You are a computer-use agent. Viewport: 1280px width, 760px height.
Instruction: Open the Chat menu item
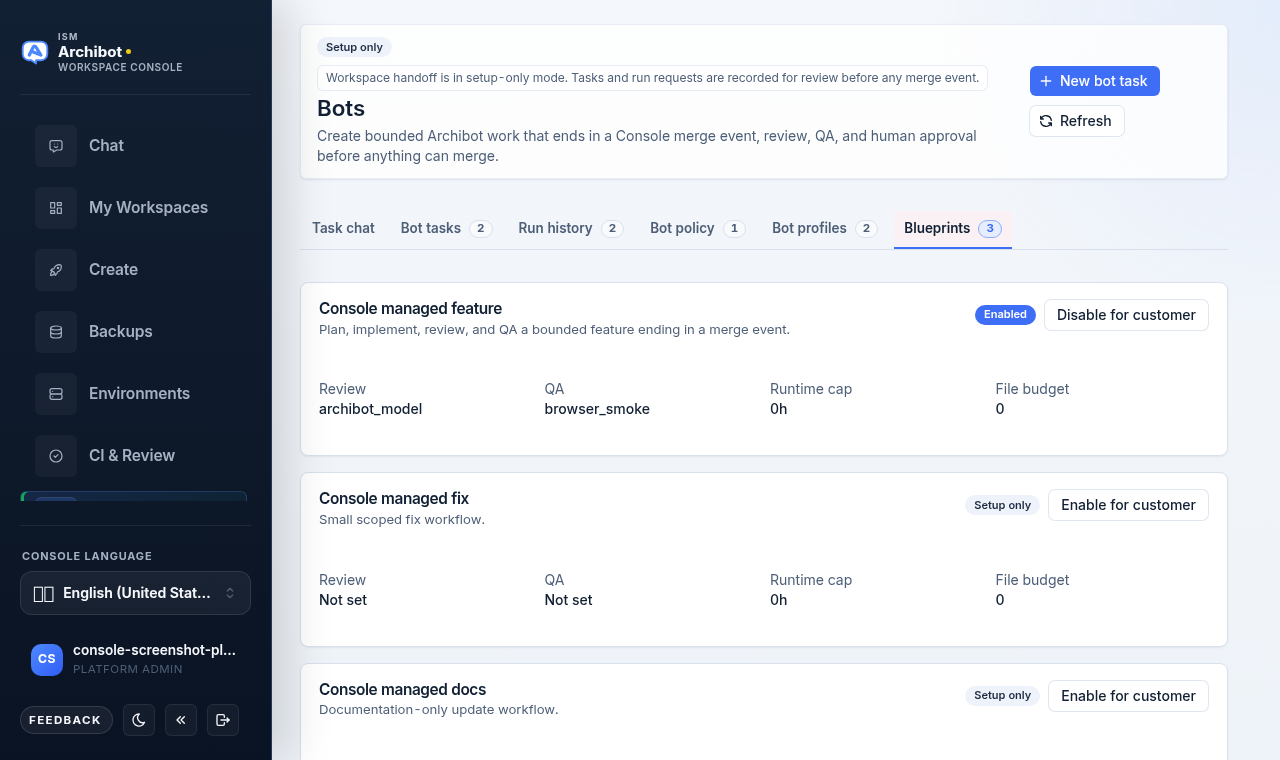click(135, 146)
